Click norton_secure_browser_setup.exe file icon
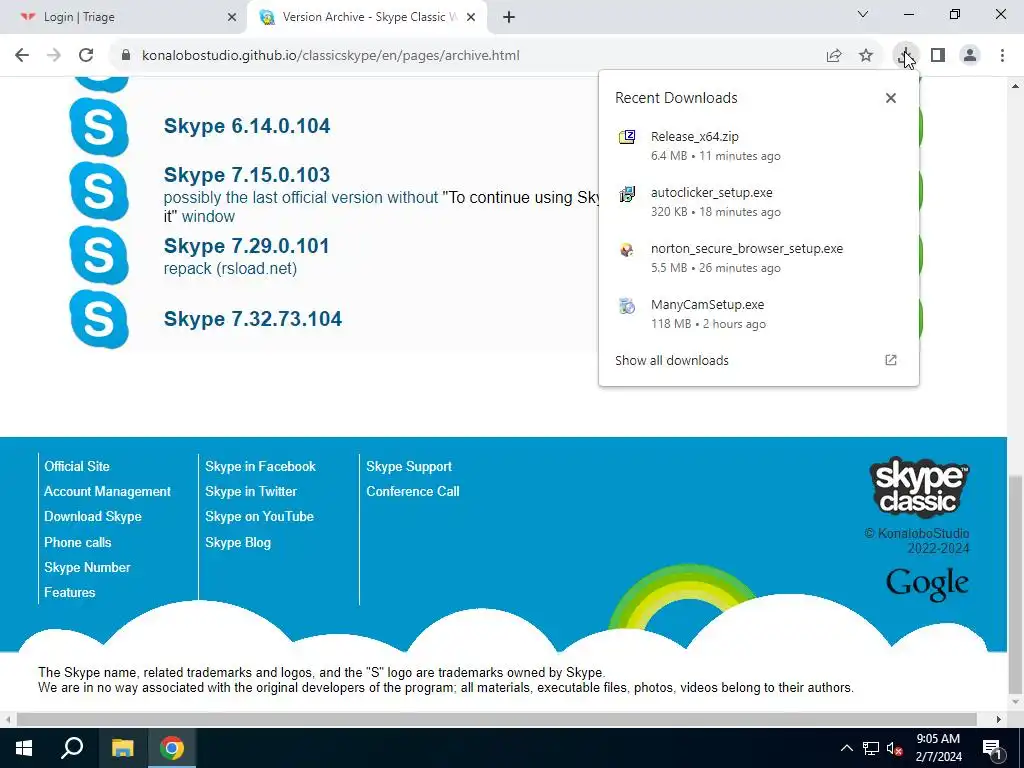1024x768 pixels. [627, 249]
